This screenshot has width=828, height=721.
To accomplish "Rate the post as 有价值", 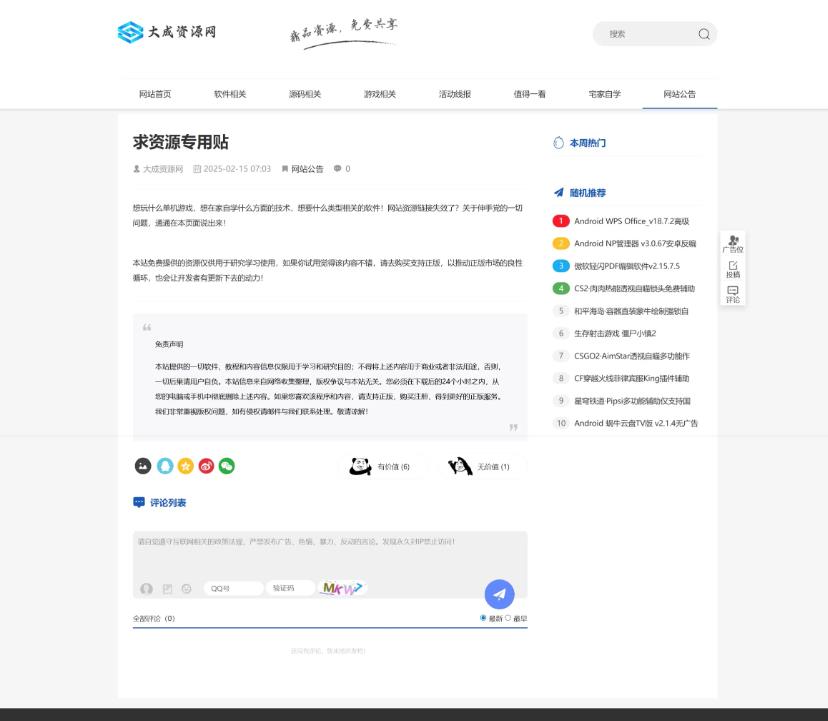I will point(380,465).
